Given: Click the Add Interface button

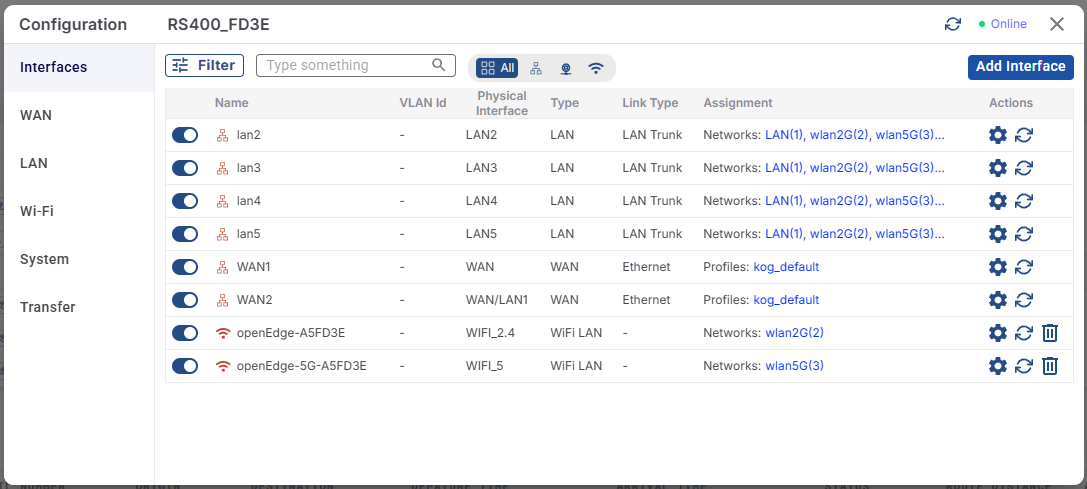Looking at the screenshot, I should tap(1020, 67).
